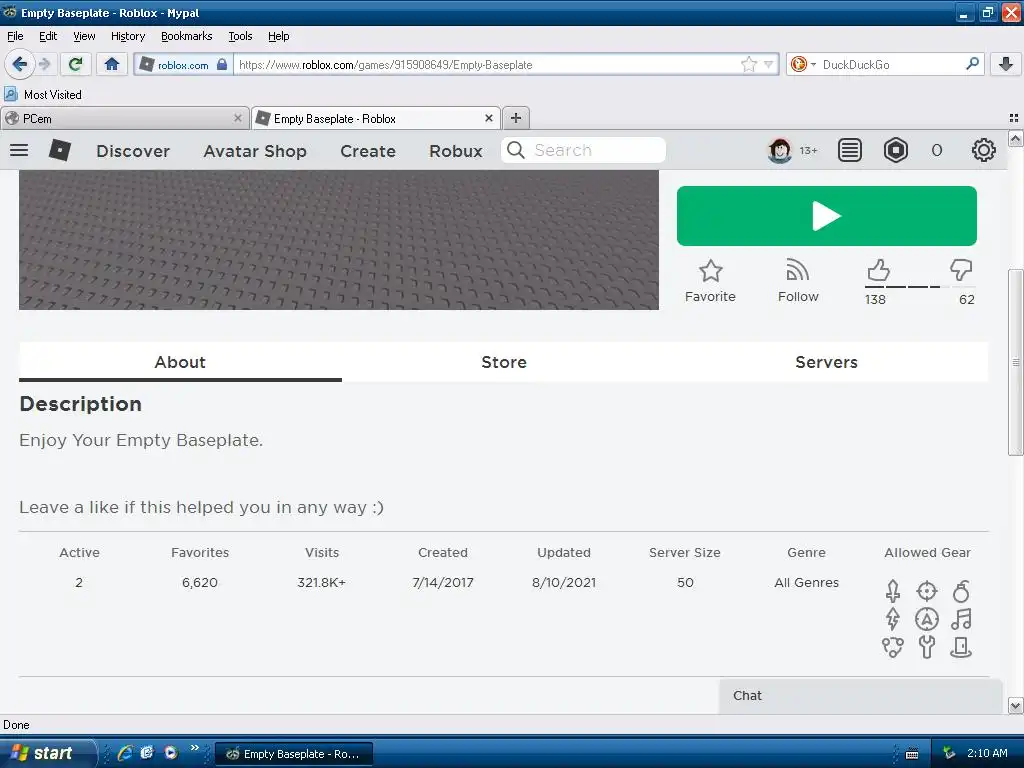The image size is (1024, 768).
Task: Click the padlock site security icon
Action: (x=222, y=65)
